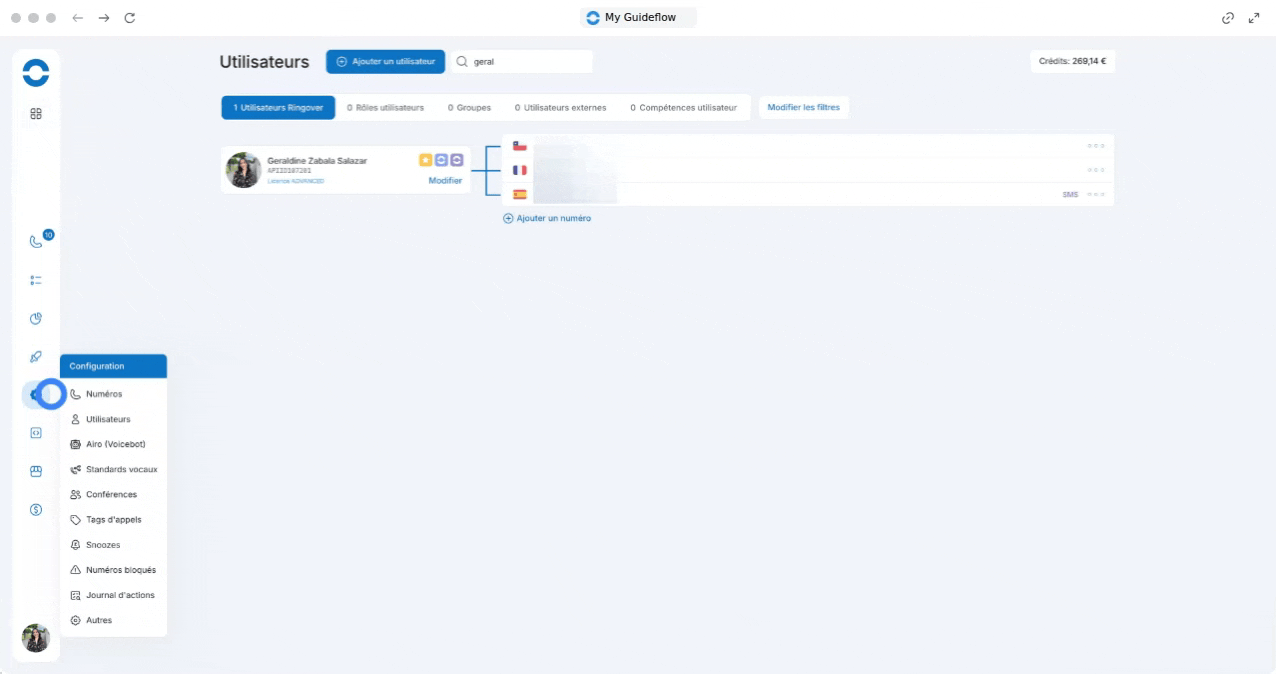Switch to the Groupes tab
This screenshot has width=1276, height=674.
click(x=469, y=108)
